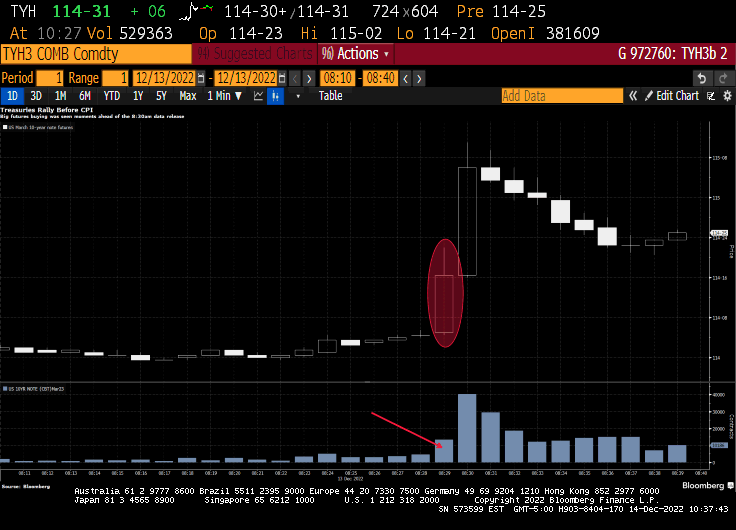
Task: Select the 1M range tab
Action: pos(60,96)
